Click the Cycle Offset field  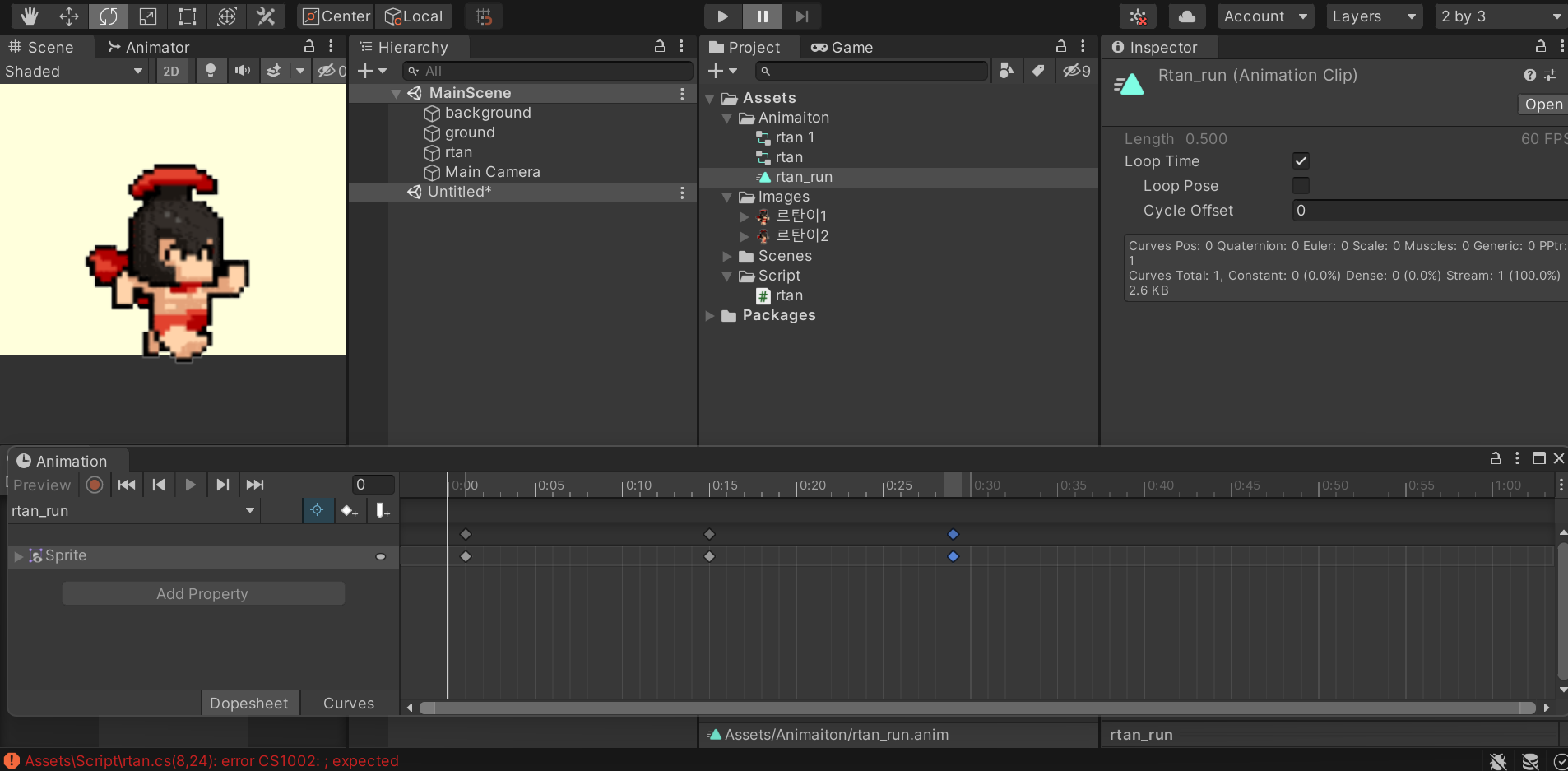click(x=1430, y=211)
